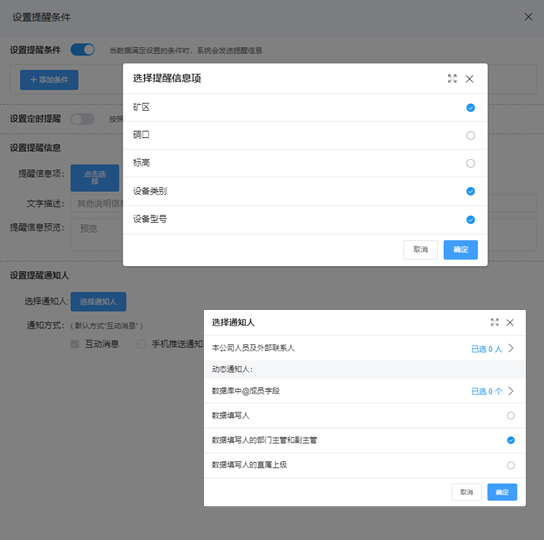Toggle the 设置提醒条件 switch off

pyautogui.click(x=83, y=50)
